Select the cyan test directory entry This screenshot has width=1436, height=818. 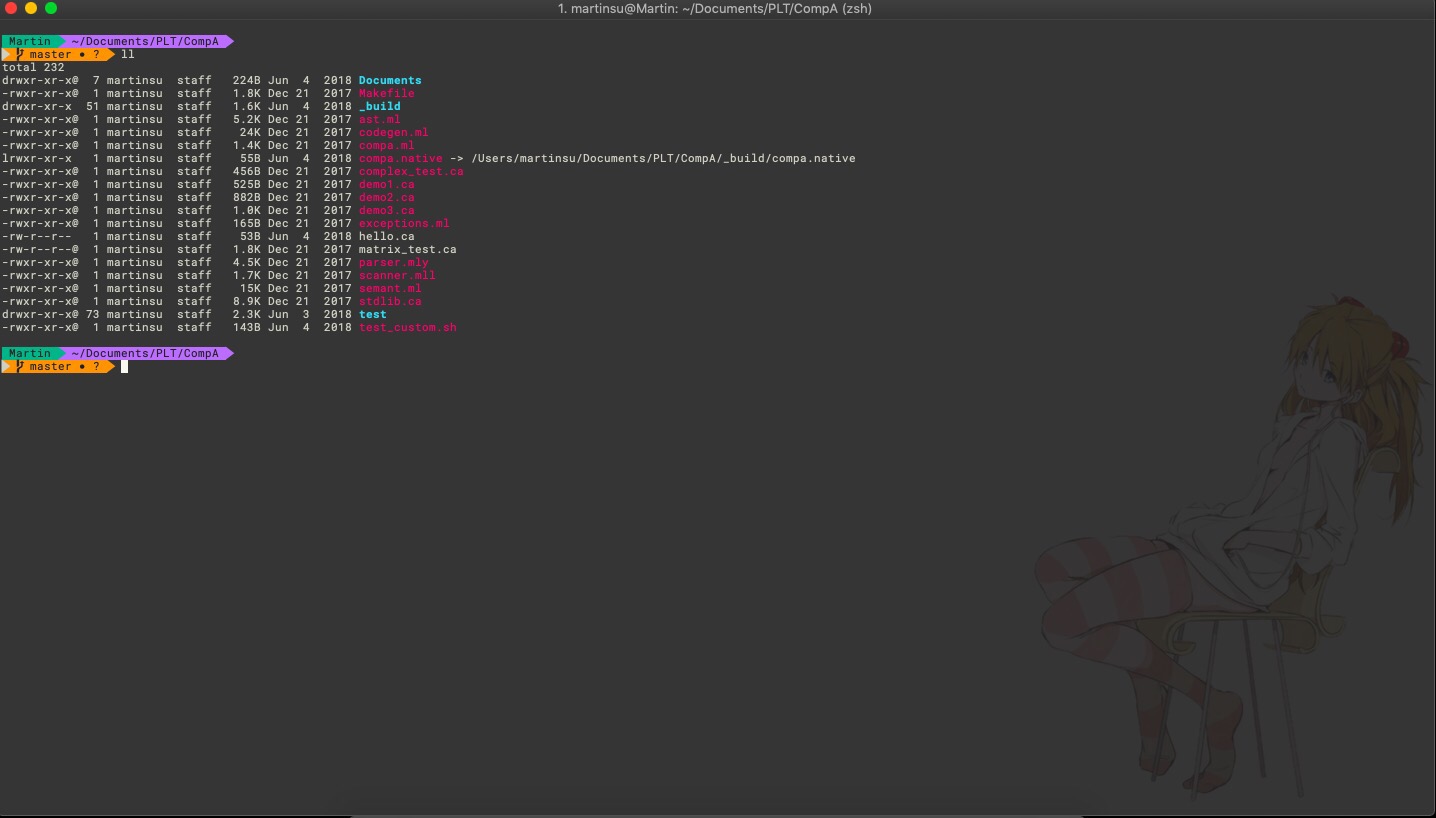coord(372,314)
